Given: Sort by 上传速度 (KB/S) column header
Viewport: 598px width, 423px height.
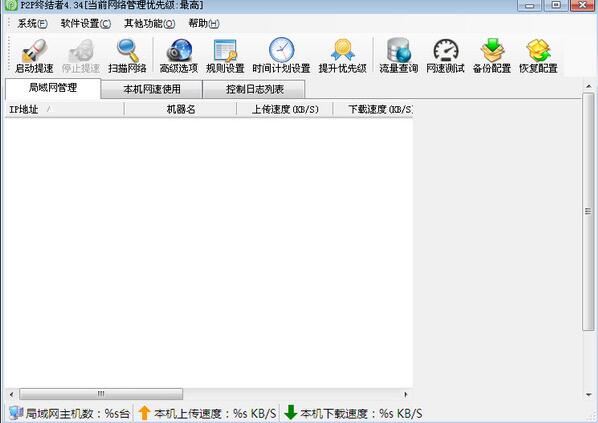Looking at the screenshot, I should [x=285, y=109].
